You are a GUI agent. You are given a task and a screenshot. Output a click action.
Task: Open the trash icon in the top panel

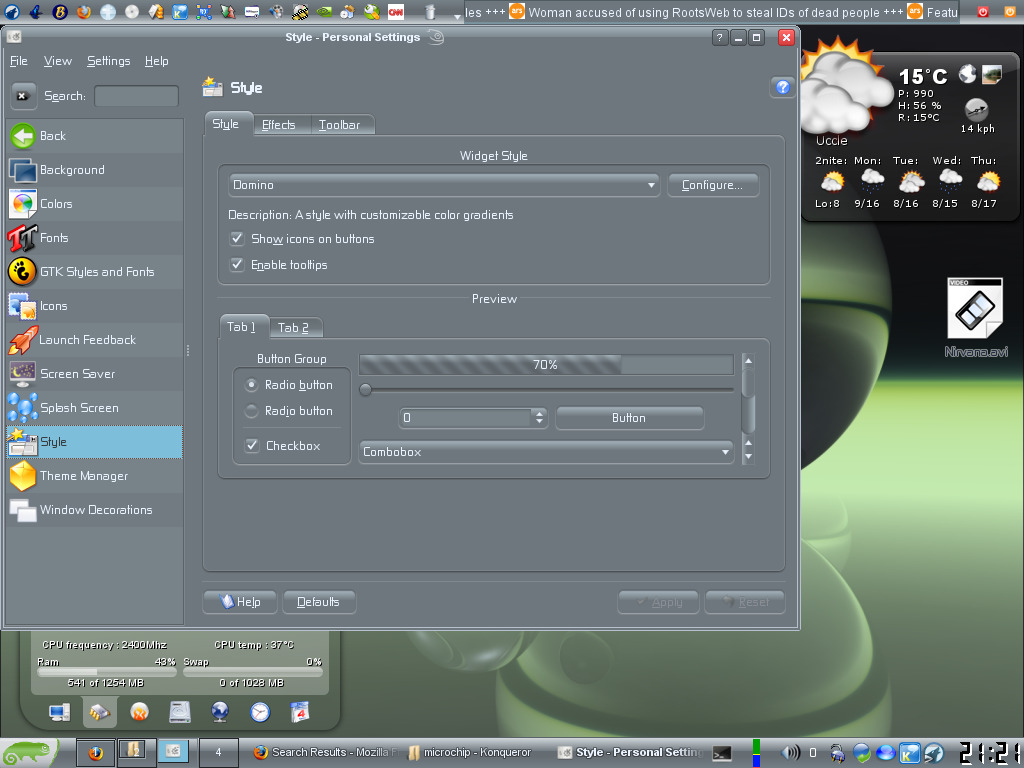pyautogui.click(x=430, y=11)
